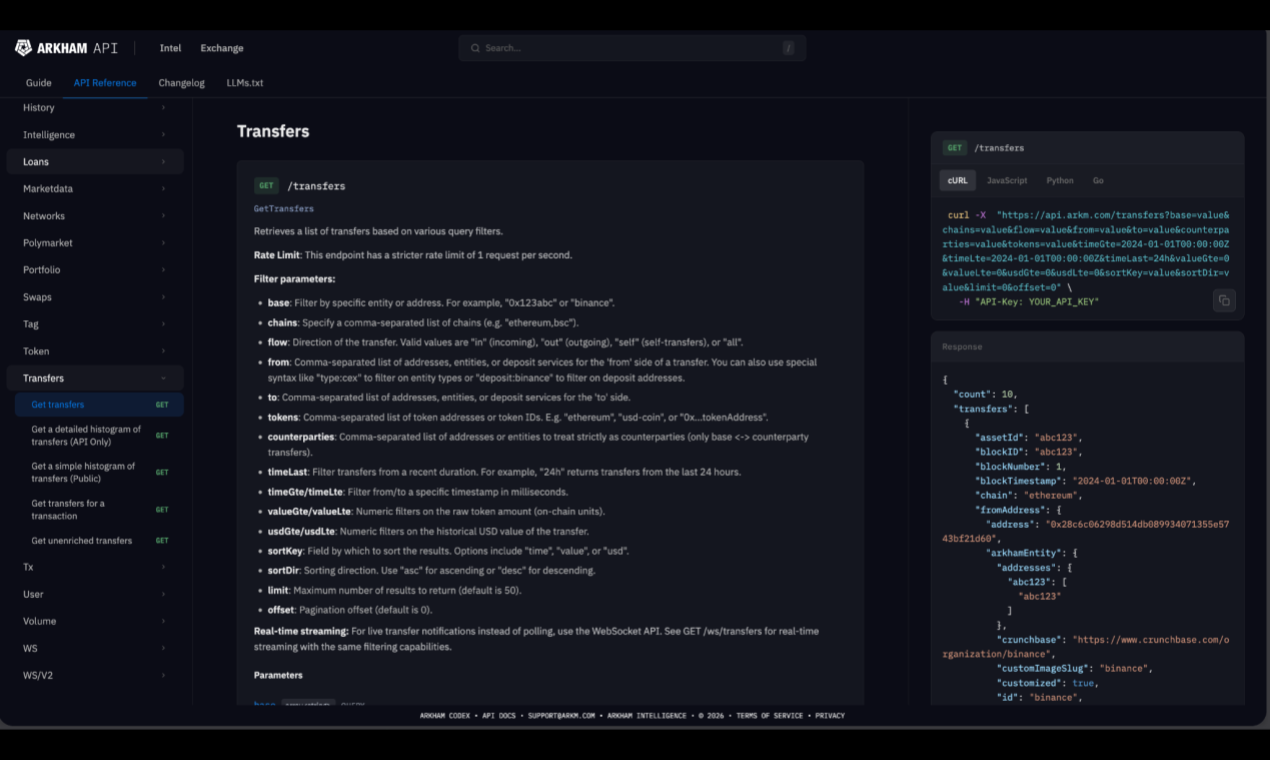Switch to the Guide tab
Viewport: 1270px width, 760px height.
click(39, 83)
